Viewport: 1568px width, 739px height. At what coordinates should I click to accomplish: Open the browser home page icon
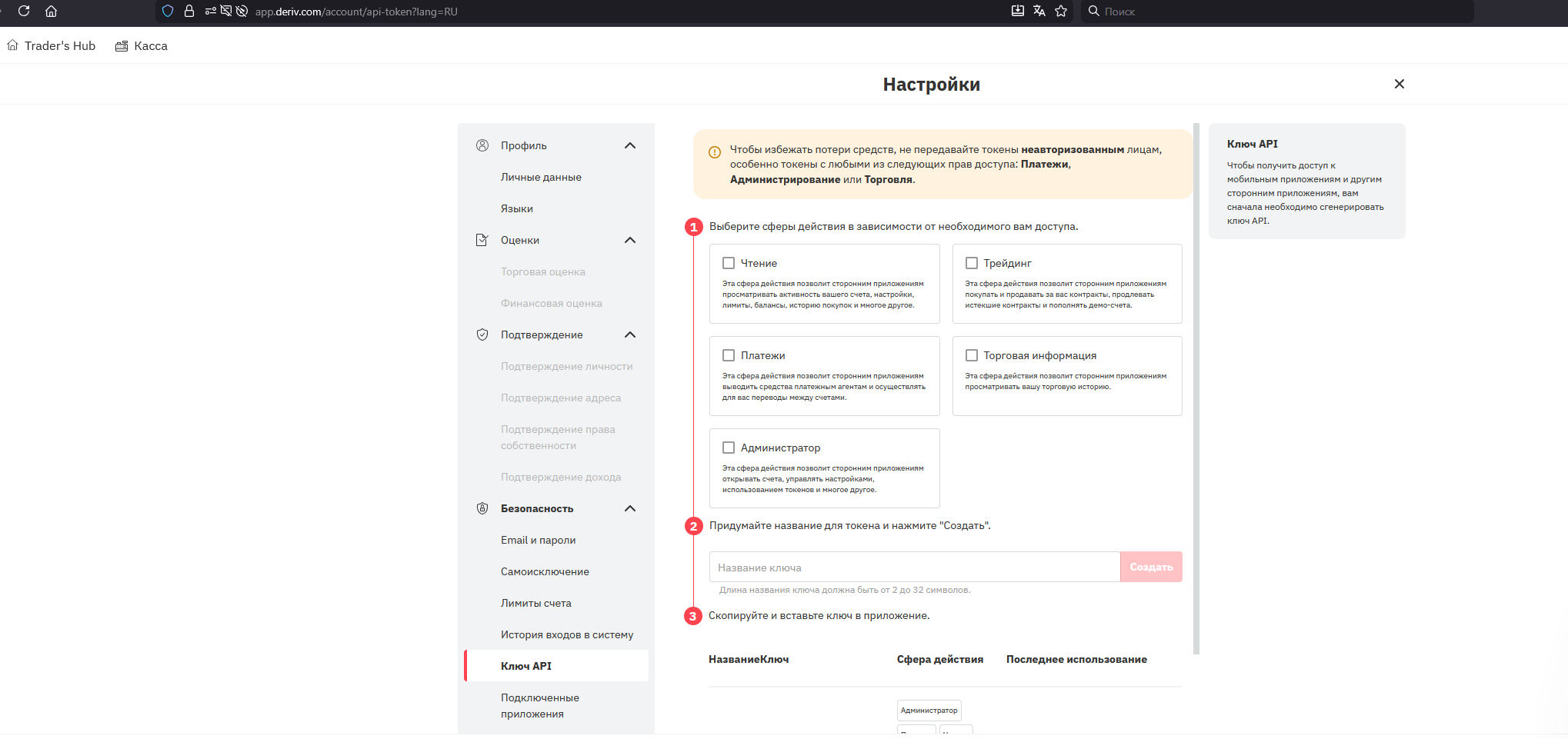point(52,11)
